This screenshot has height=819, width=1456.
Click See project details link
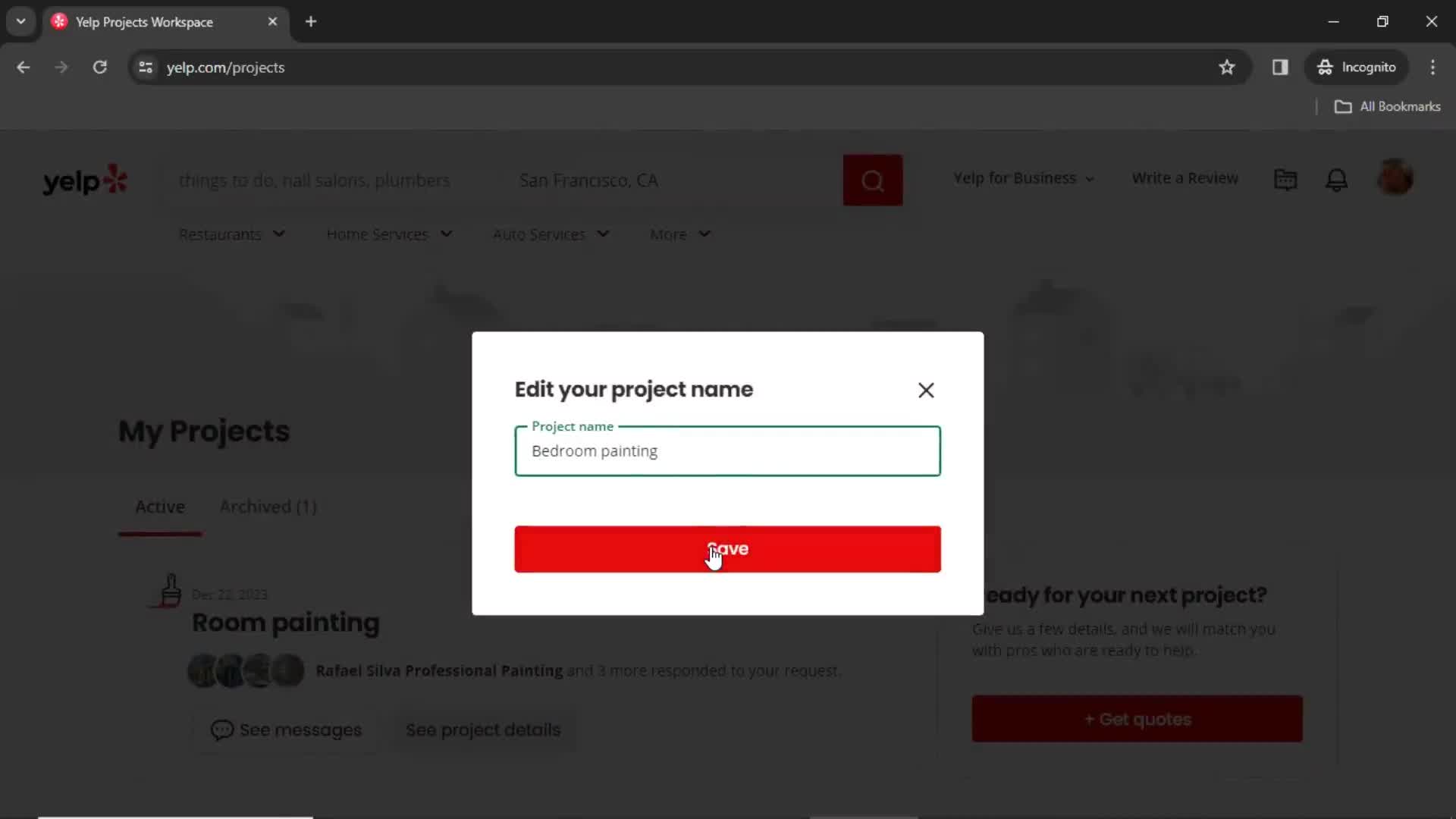(484, 730)
